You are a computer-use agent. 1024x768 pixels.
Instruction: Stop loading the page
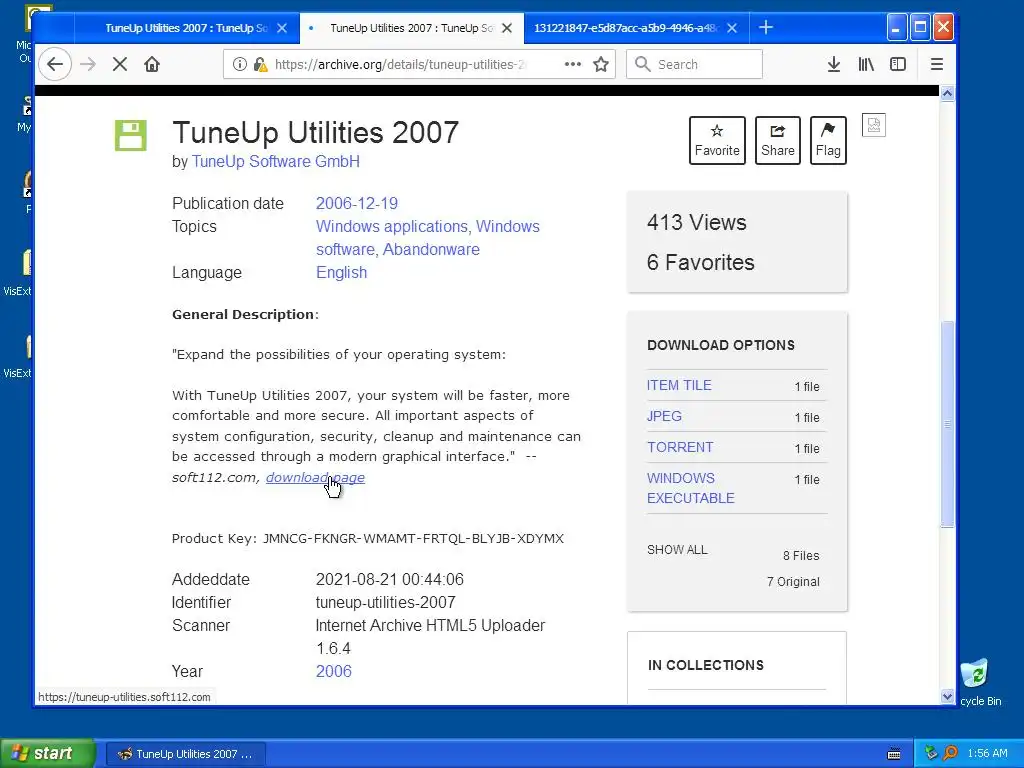coord(120,64)
